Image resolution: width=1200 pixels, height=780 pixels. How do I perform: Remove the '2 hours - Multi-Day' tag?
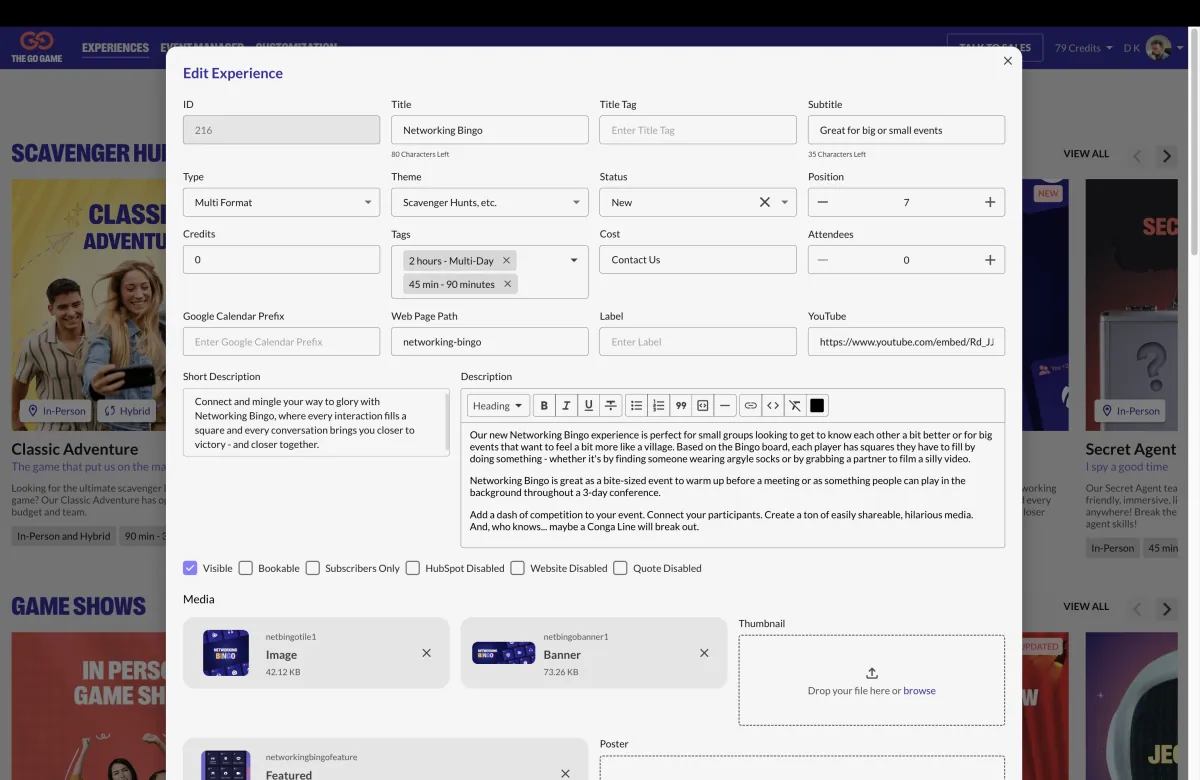click(x=506, y=260)
